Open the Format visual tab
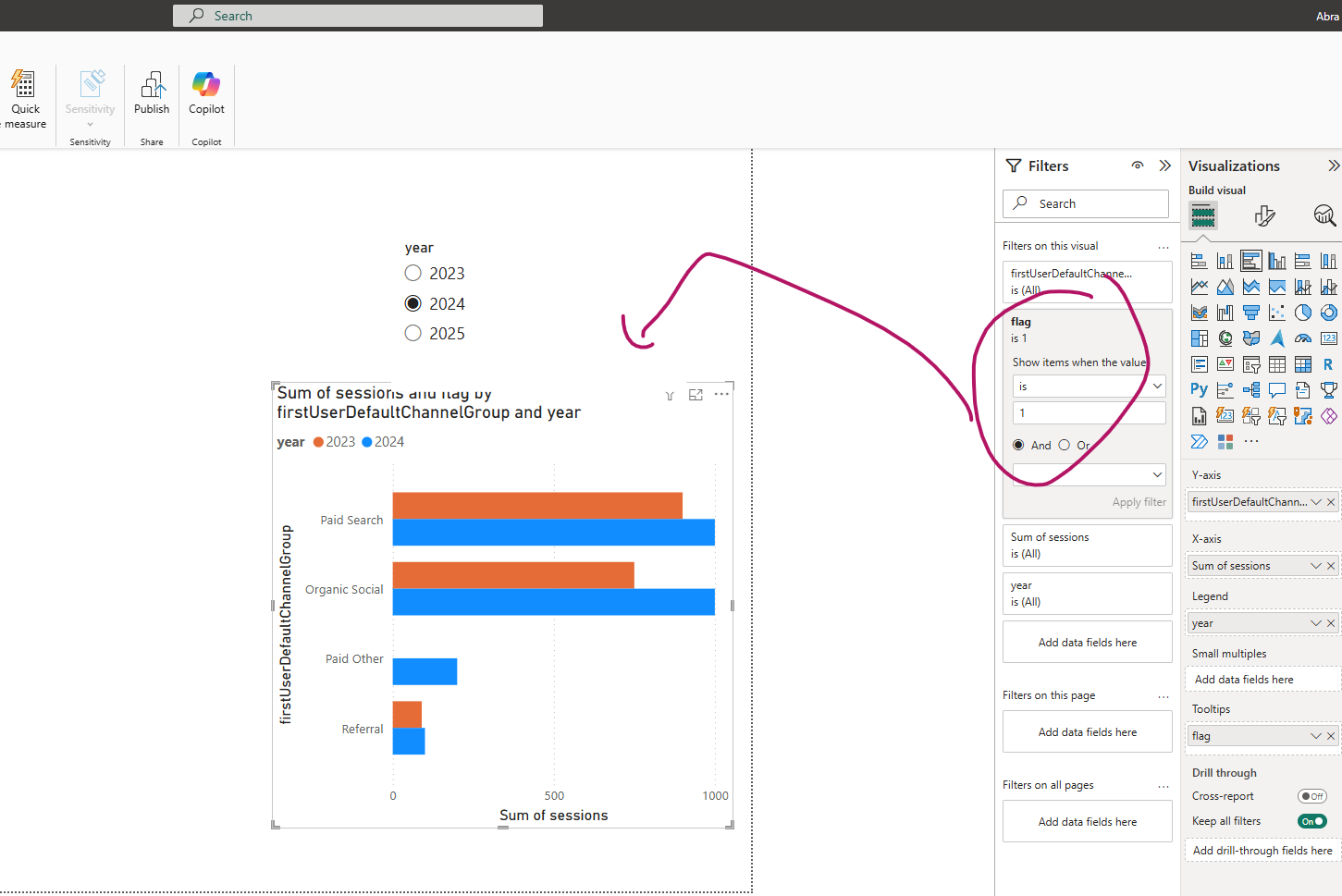1342x896 pixels. (x=1265, y=216)
